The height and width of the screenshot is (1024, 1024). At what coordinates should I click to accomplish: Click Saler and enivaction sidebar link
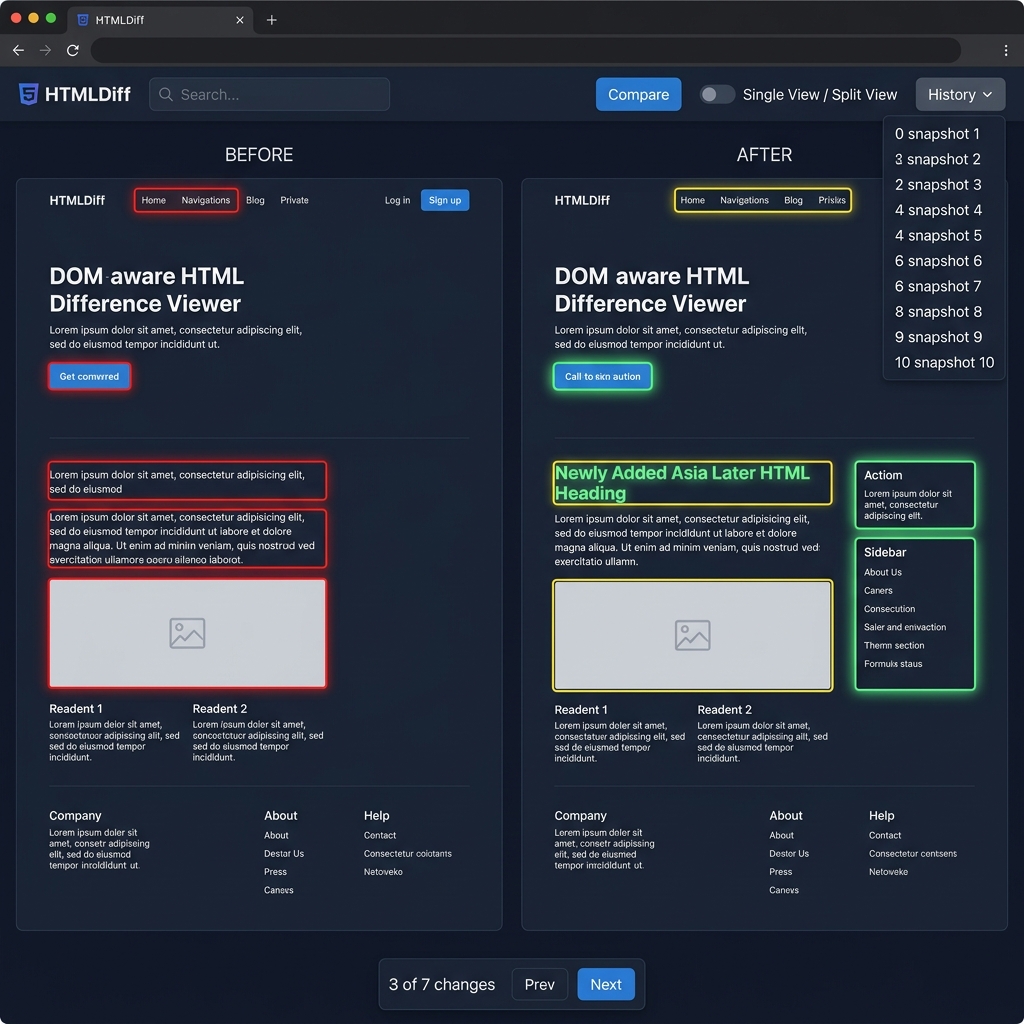click(904, 628)
